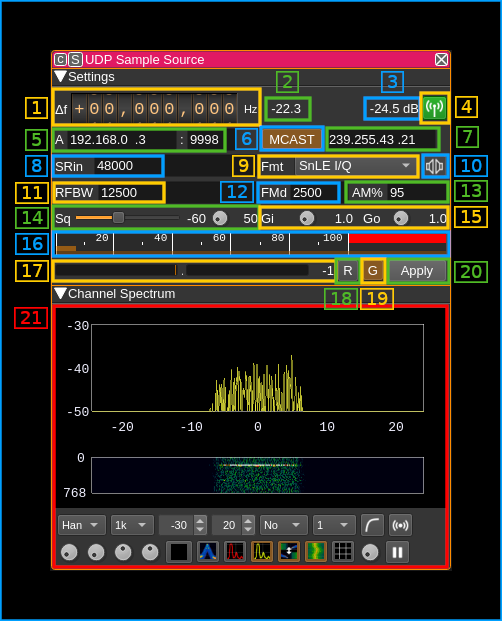Toggle the G auto gain button
This screenshot has height=621, width=502.
coord(373,271)
